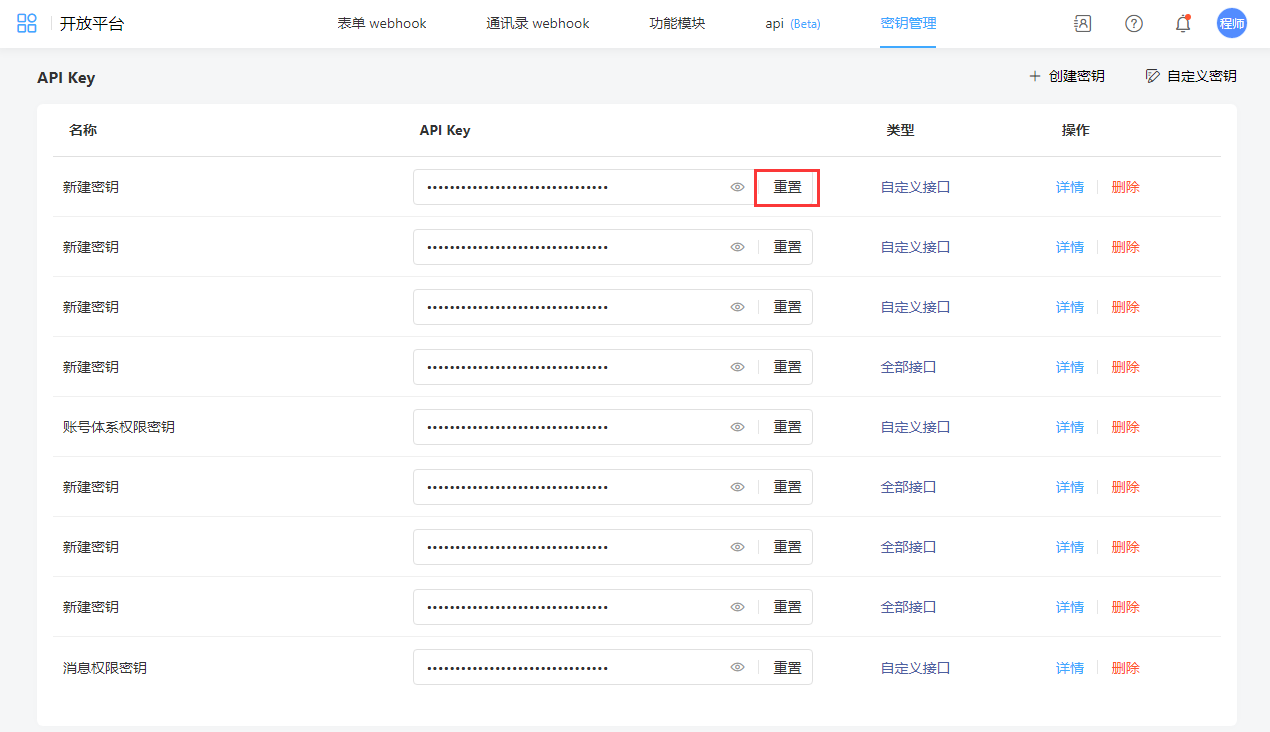
Task: View 详情 of 账号体系权限密钥
Action: point(1070,427)
